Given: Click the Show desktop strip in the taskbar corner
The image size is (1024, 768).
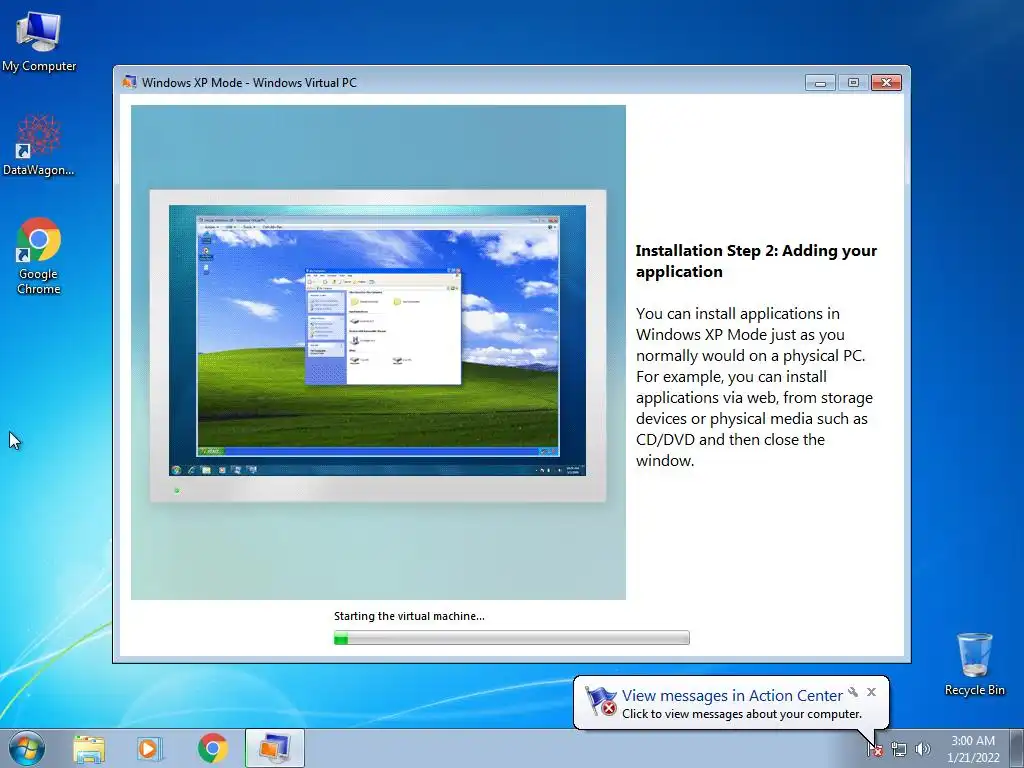Looking at the screenshot, I should (x=1017, y=748).
